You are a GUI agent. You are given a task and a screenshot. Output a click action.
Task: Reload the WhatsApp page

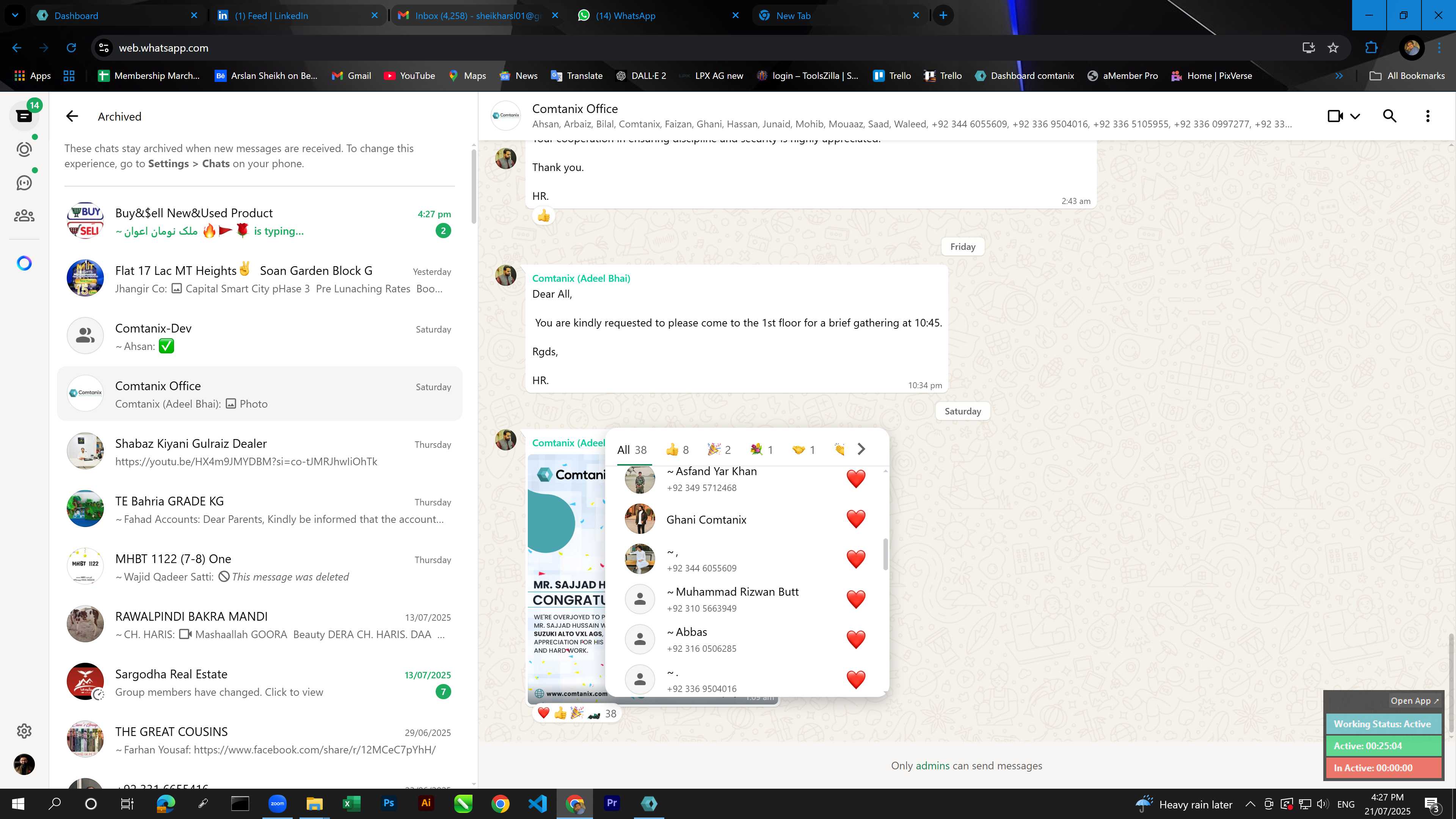tap(71, 48)
